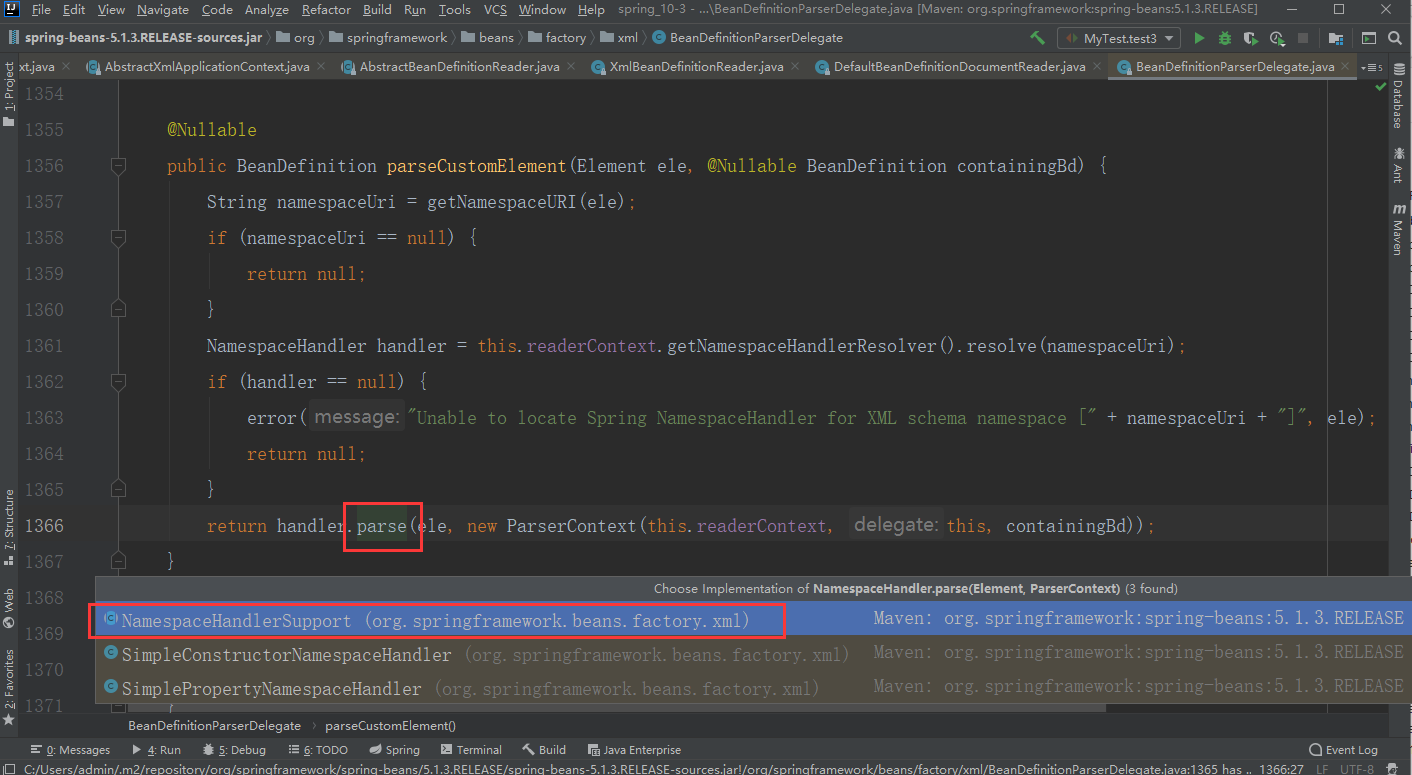Open the profiler run icon
1412x775 pixels.
(x=1277, y=38)
